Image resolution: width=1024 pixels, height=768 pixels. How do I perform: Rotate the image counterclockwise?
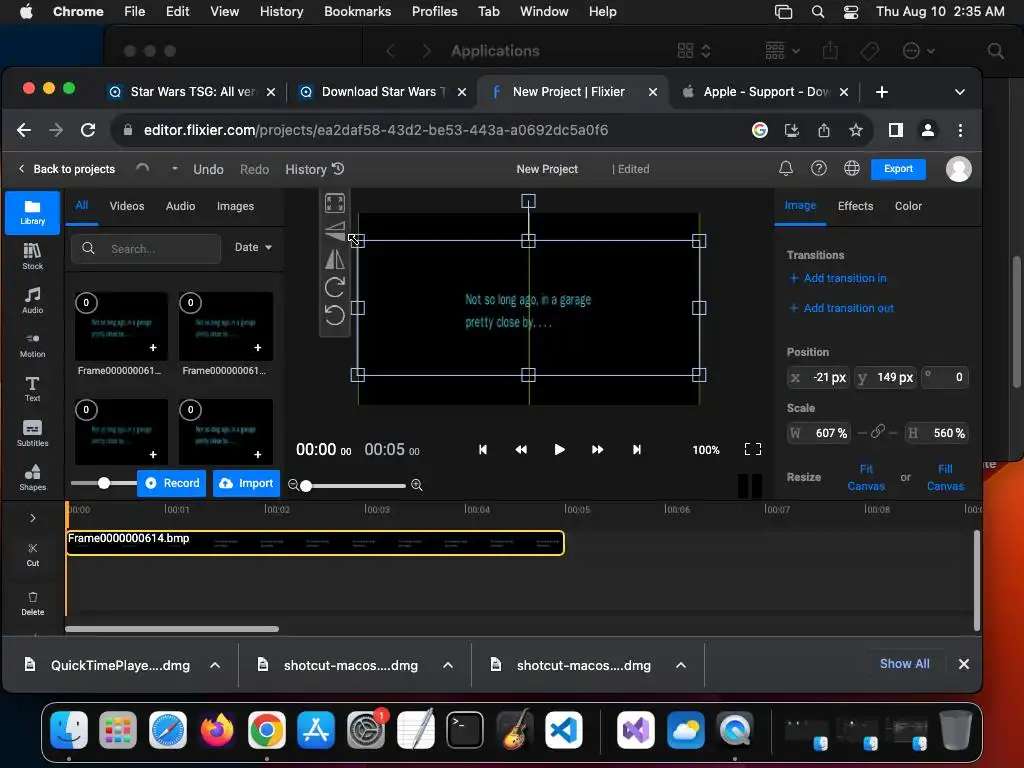334,315
